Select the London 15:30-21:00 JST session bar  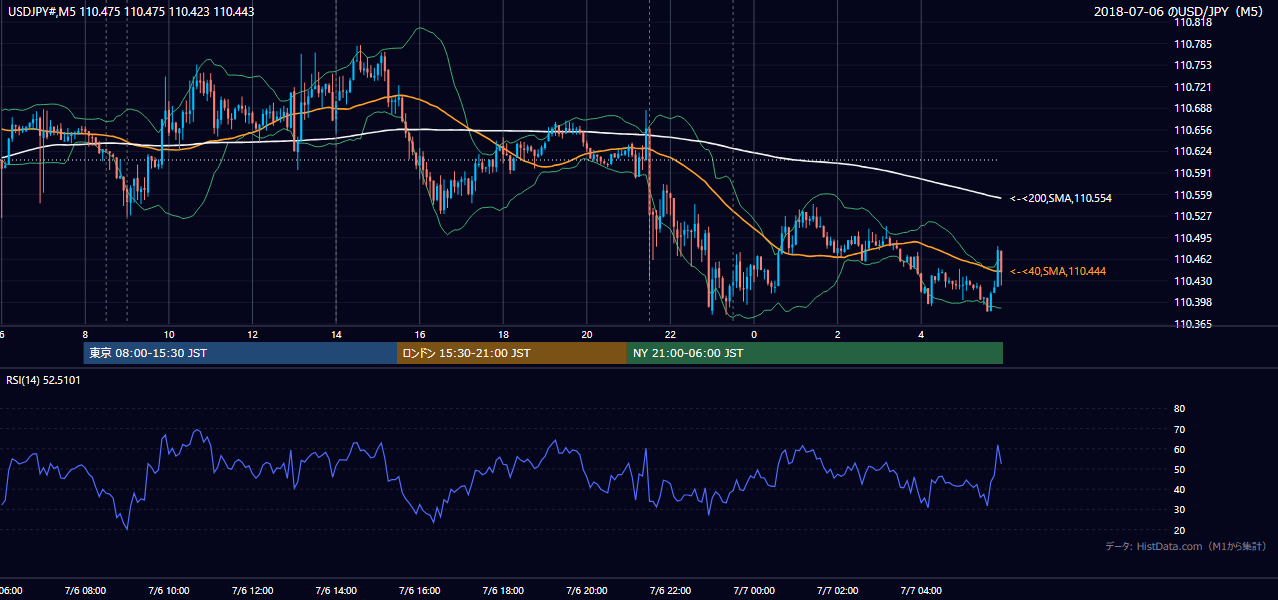click(512, 353)
